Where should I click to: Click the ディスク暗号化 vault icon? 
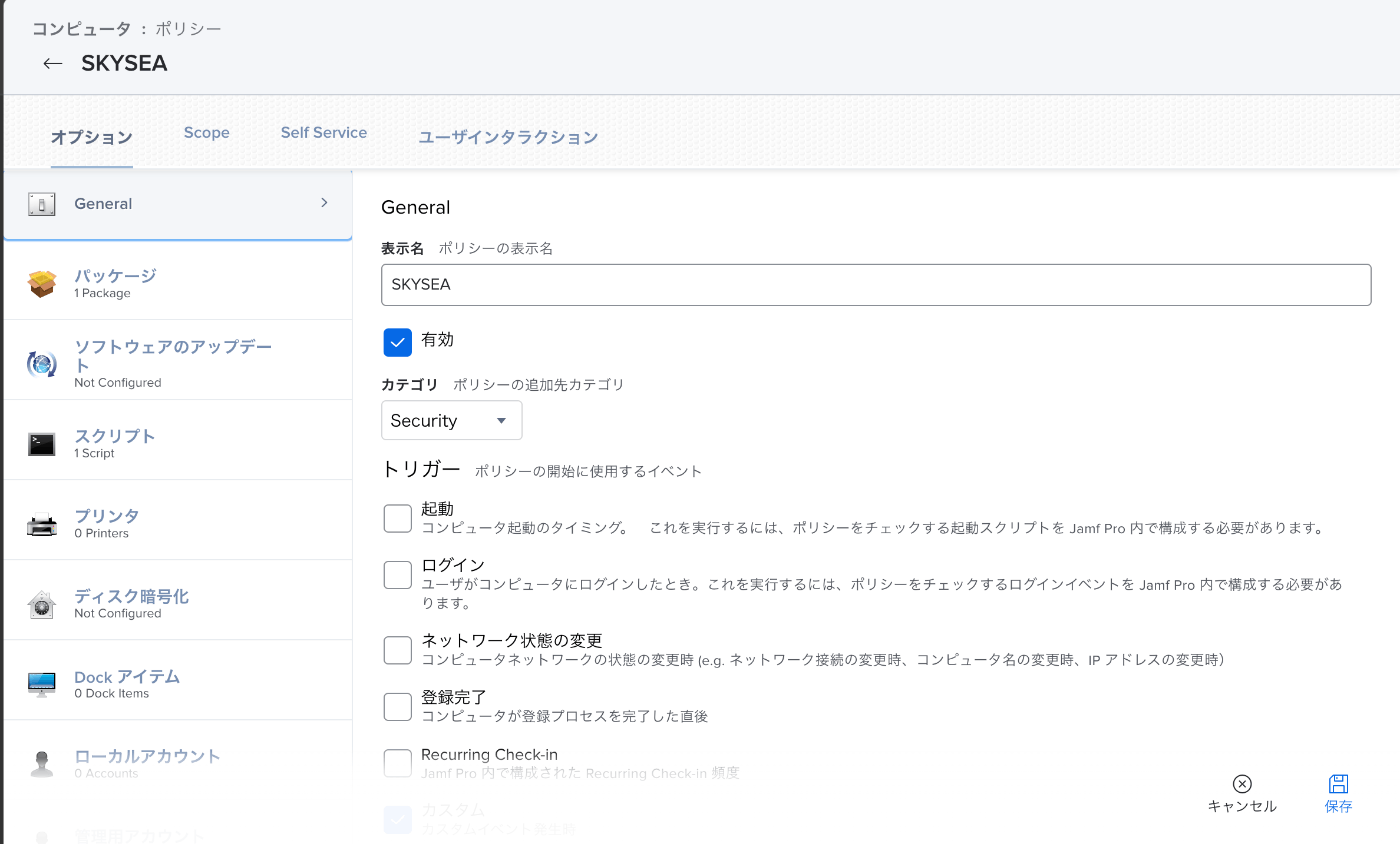pyautogui.click(x=41, y=604)
